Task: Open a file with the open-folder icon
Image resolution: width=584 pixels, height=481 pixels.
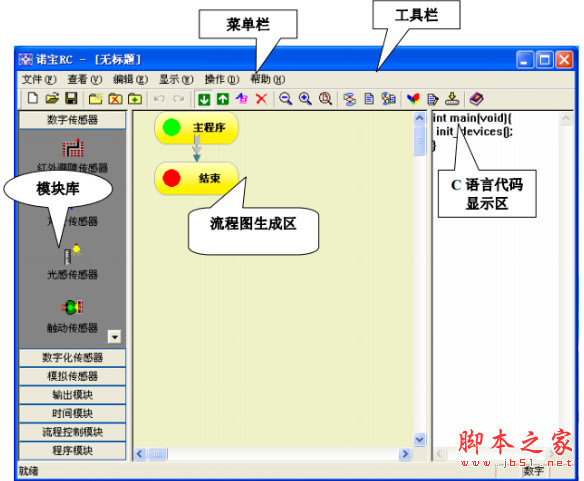Action: tap(52, 98)
